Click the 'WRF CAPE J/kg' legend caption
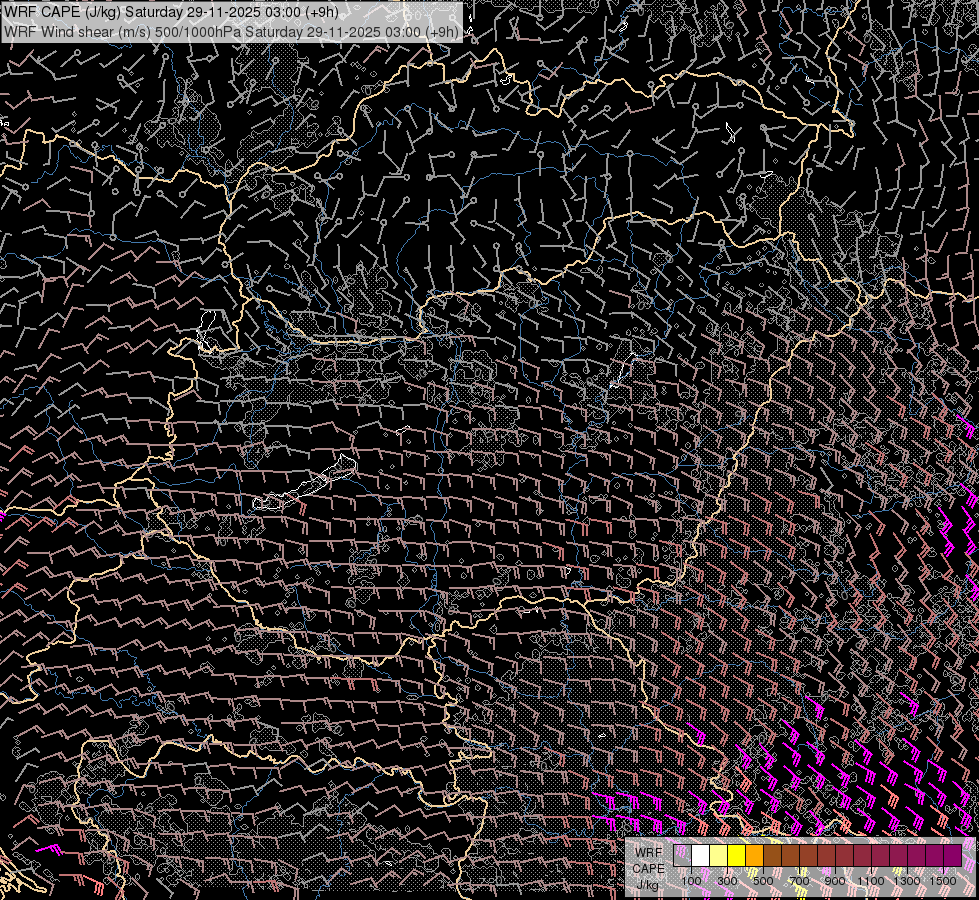The image size is (979, 900). (648, 868)
